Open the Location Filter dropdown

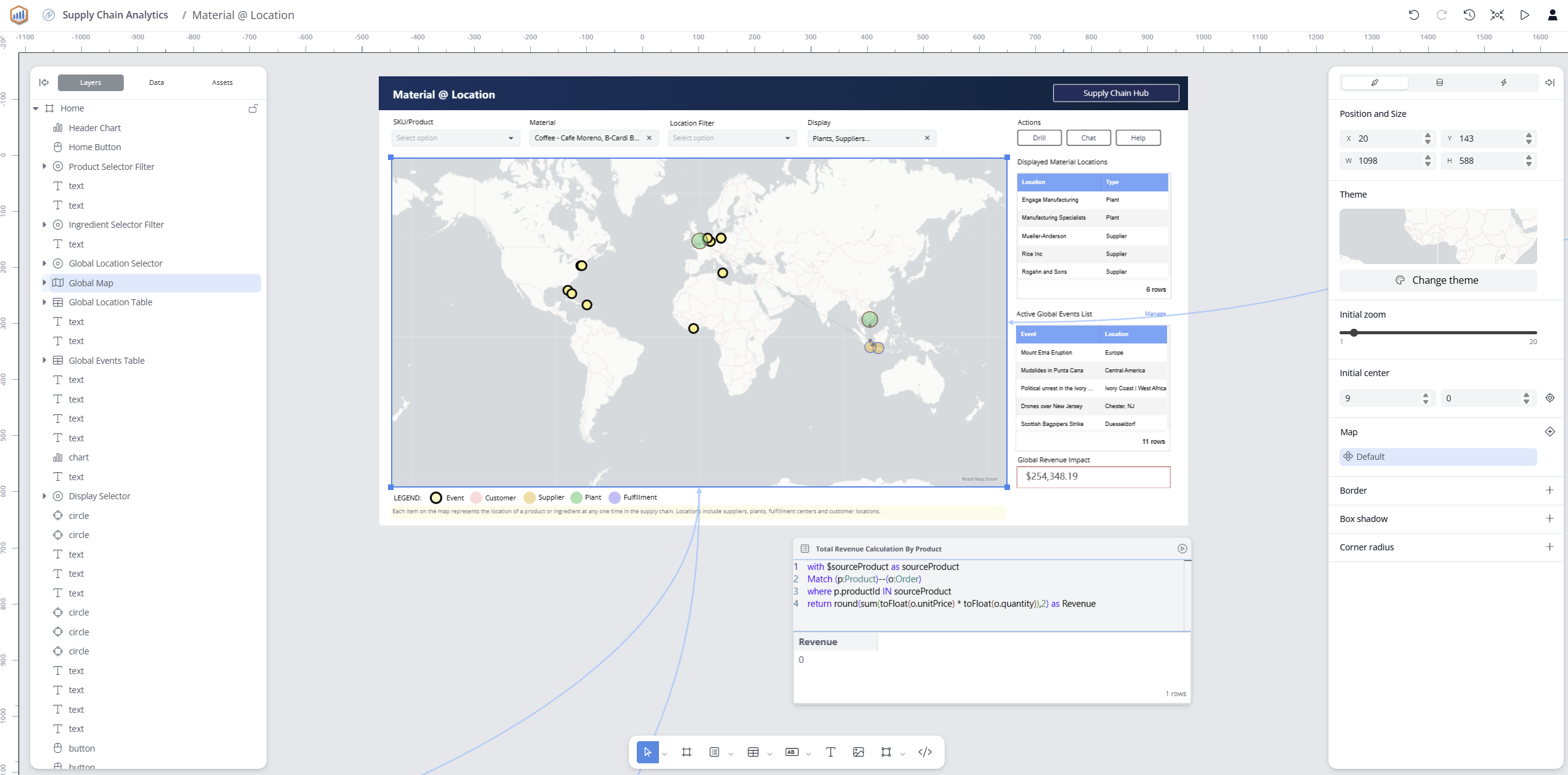731,138
